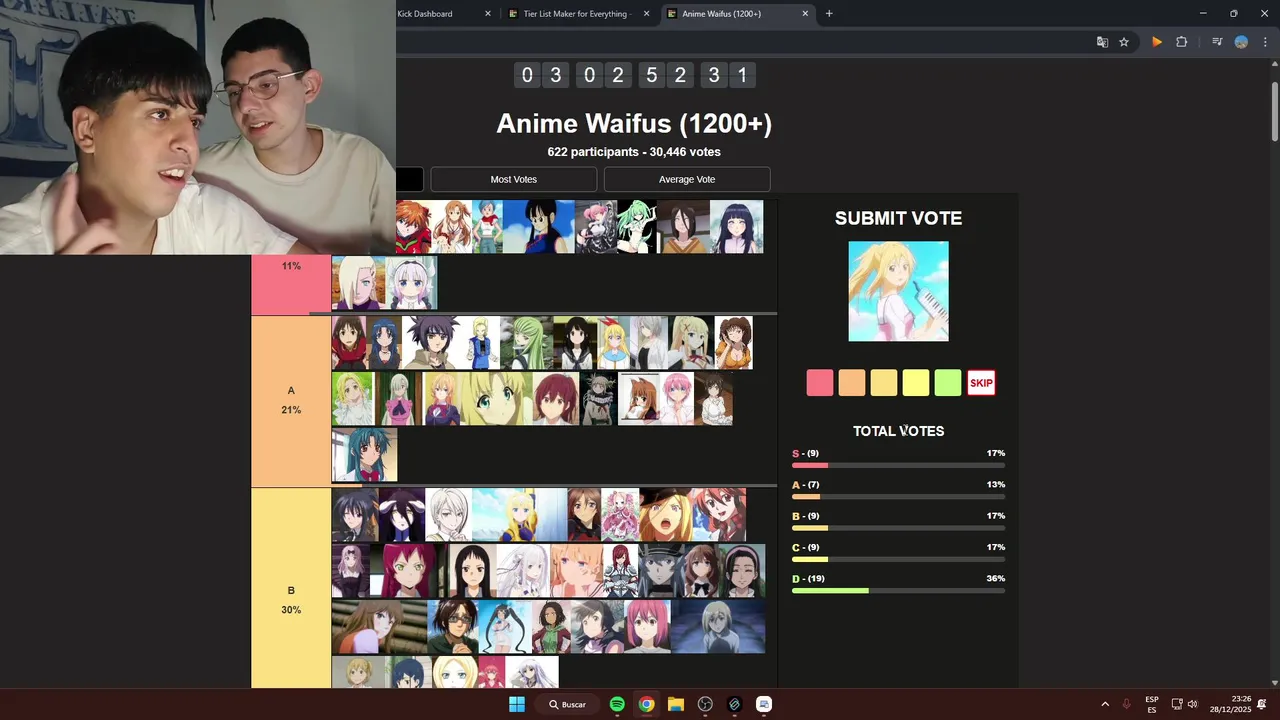Vote A tier with the orange swatch
The image size is (1280, 720).
852,383
